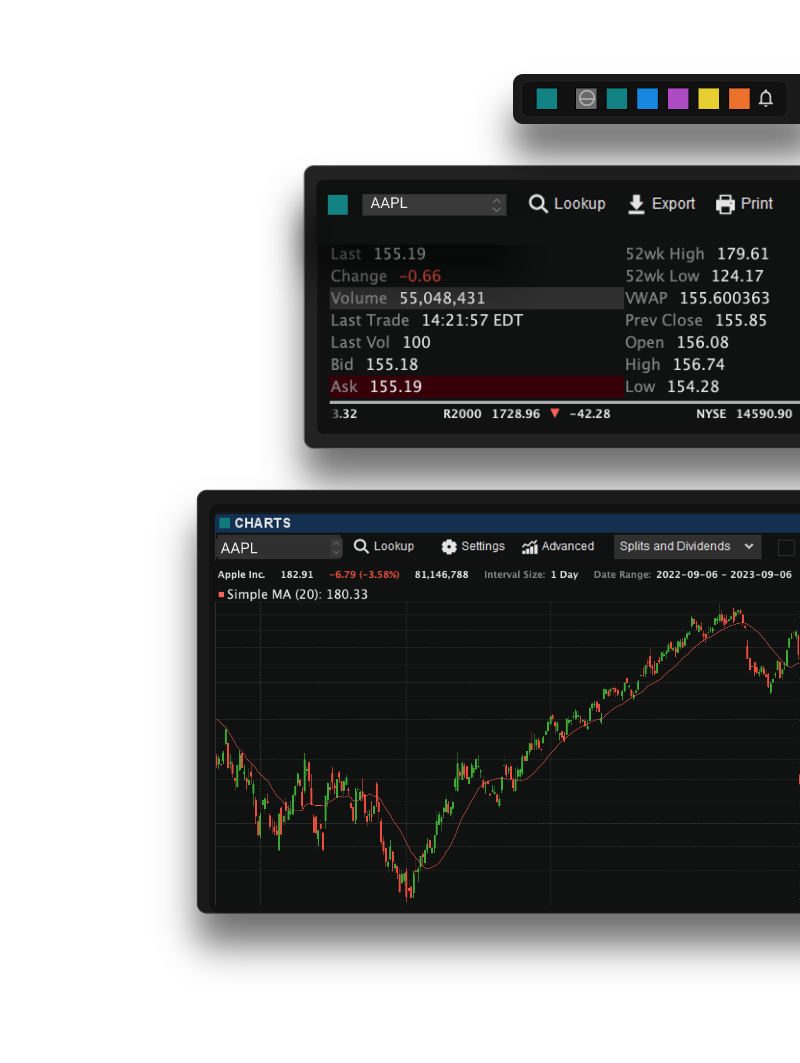This screenshot has width=800, height=1063.
Task: Click Lookup magnifier in Charts toolbar
Action: click(362, 547)
